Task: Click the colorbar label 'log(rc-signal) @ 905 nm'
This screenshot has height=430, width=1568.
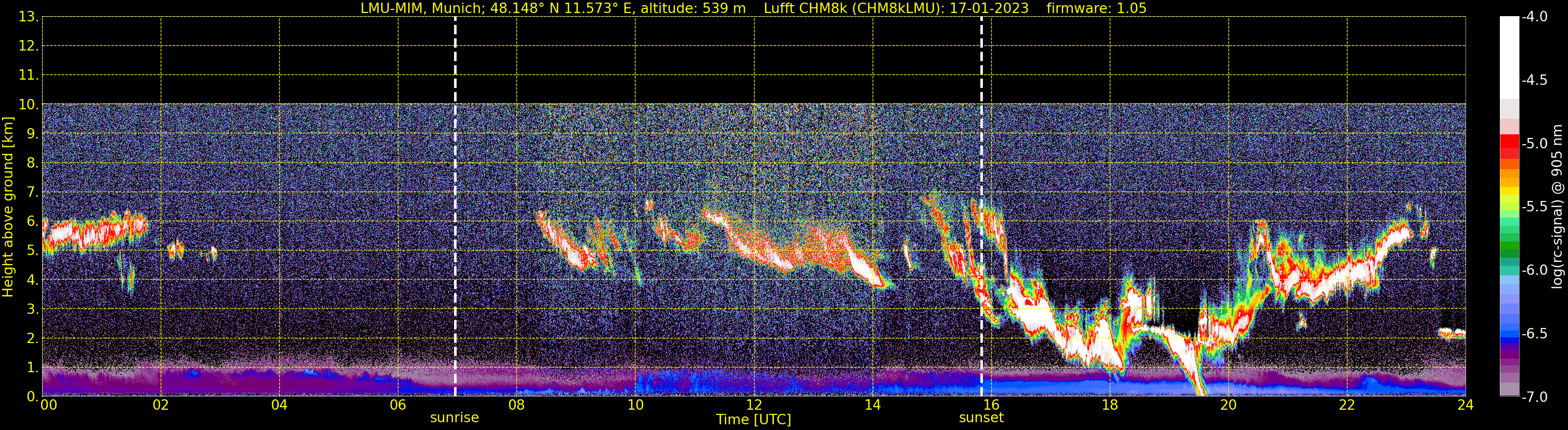Action: click(1557, 207)
